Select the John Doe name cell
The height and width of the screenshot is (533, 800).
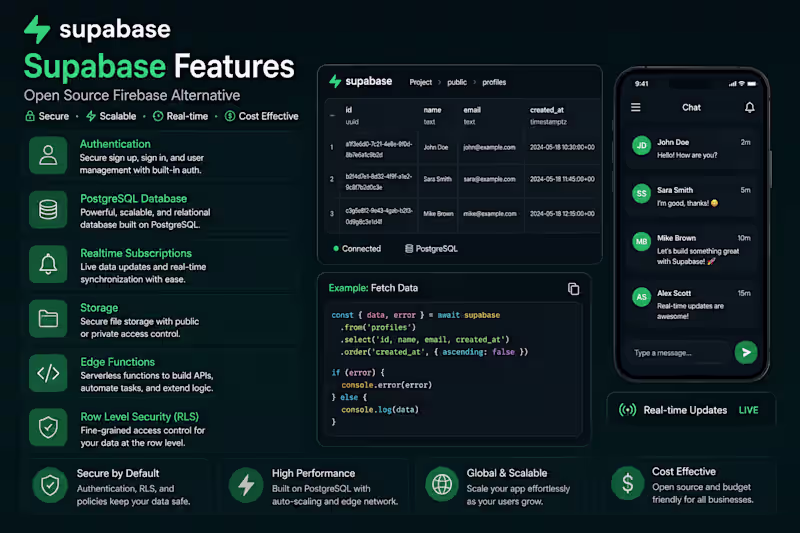(x=436, y=147)
